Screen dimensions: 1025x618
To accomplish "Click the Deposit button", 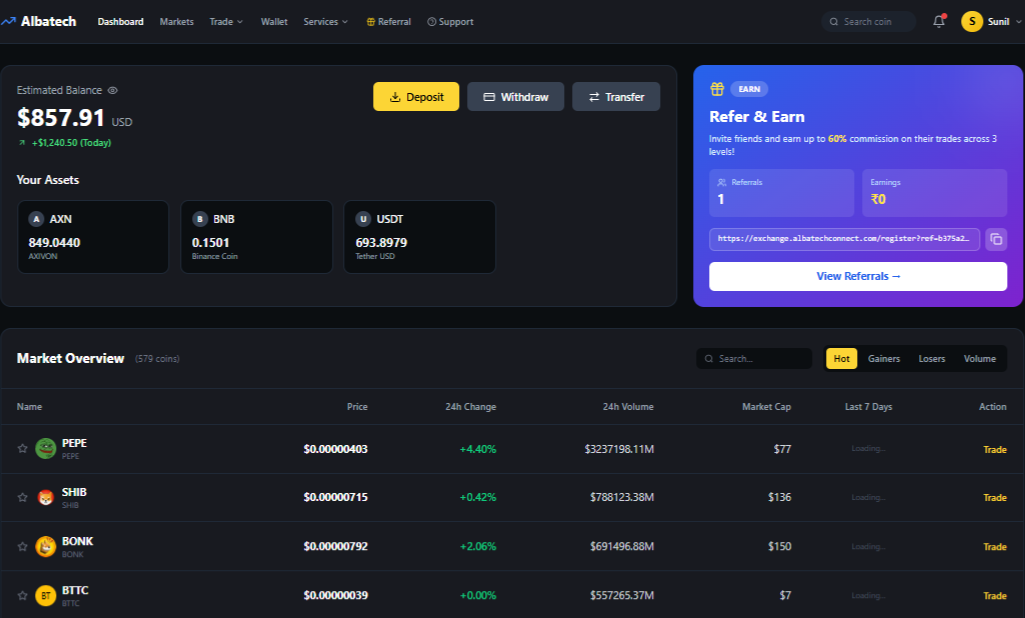I will 416,97.
